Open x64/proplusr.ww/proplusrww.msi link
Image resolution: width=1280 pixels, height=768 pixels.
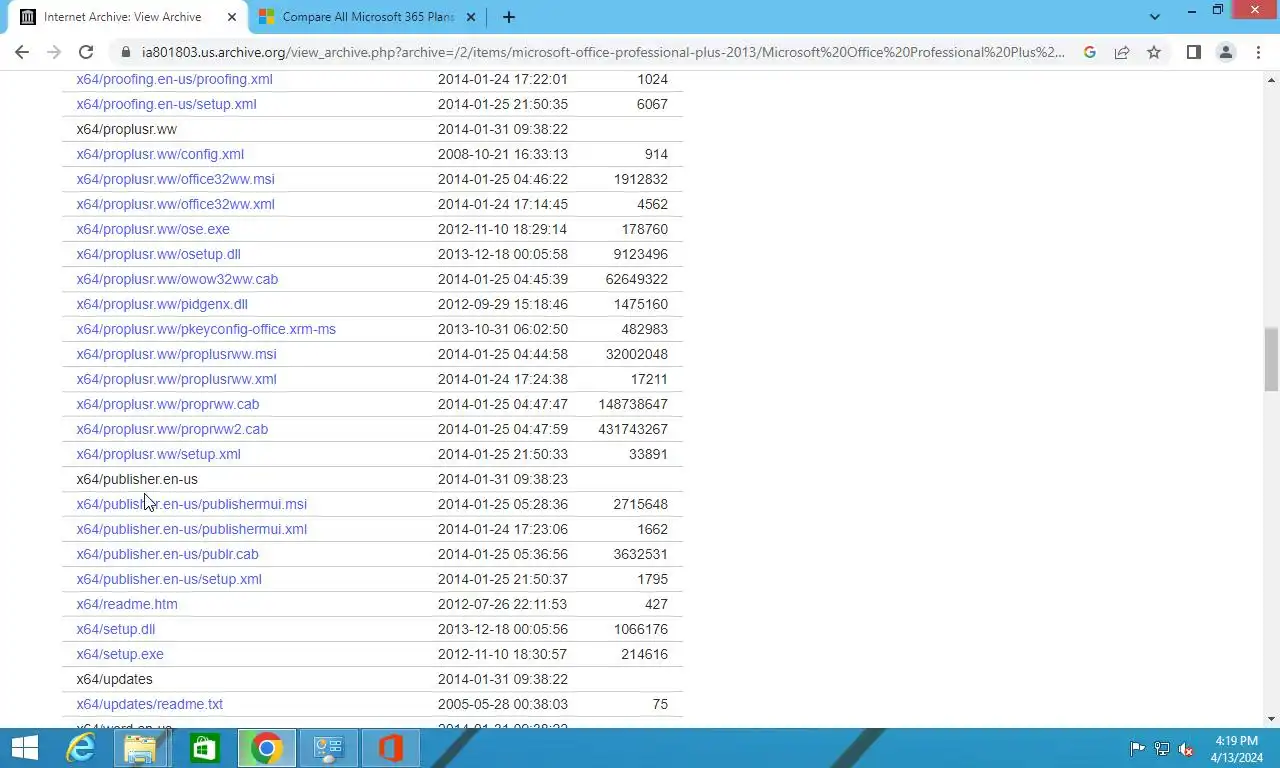click(x=176, y=354)
